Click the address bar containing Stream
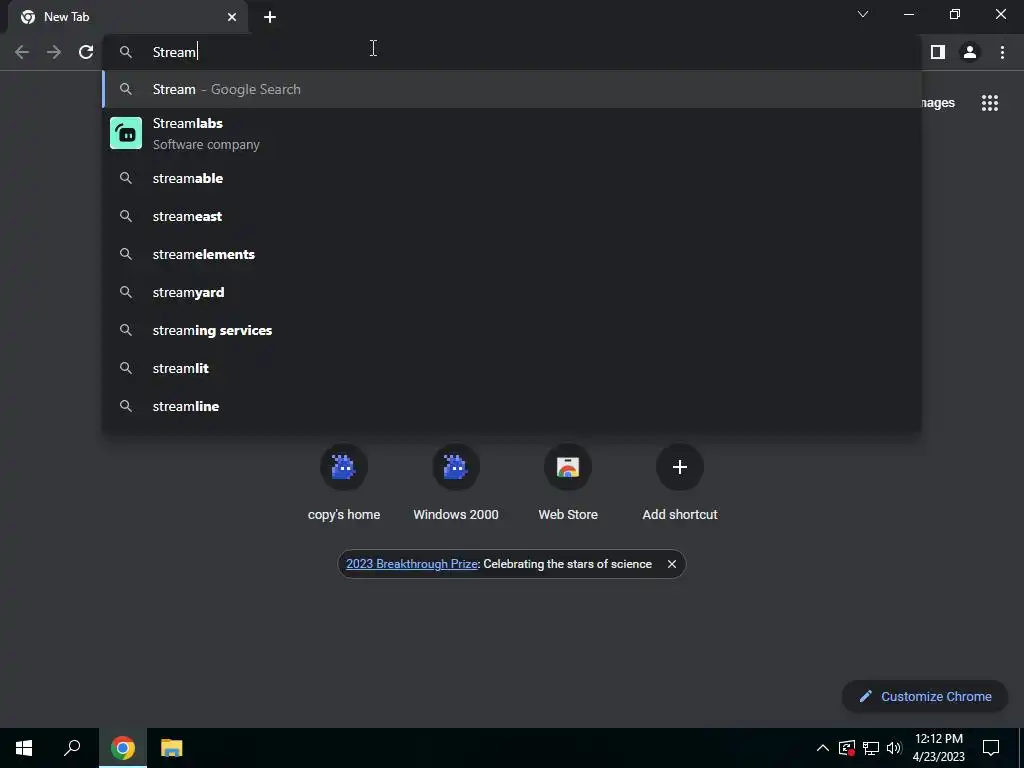The height and width of the screenshot is (768, 1024). tap(513, 52)
